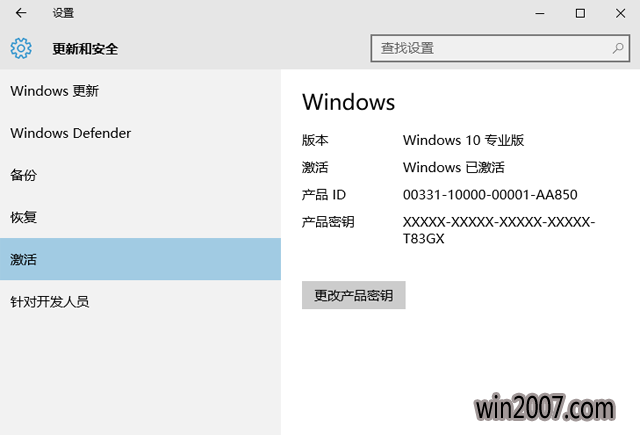The height and width of the screenshot is (435, 640).
Task: Click the 产品密钥 label
Action: click(328, 222)
